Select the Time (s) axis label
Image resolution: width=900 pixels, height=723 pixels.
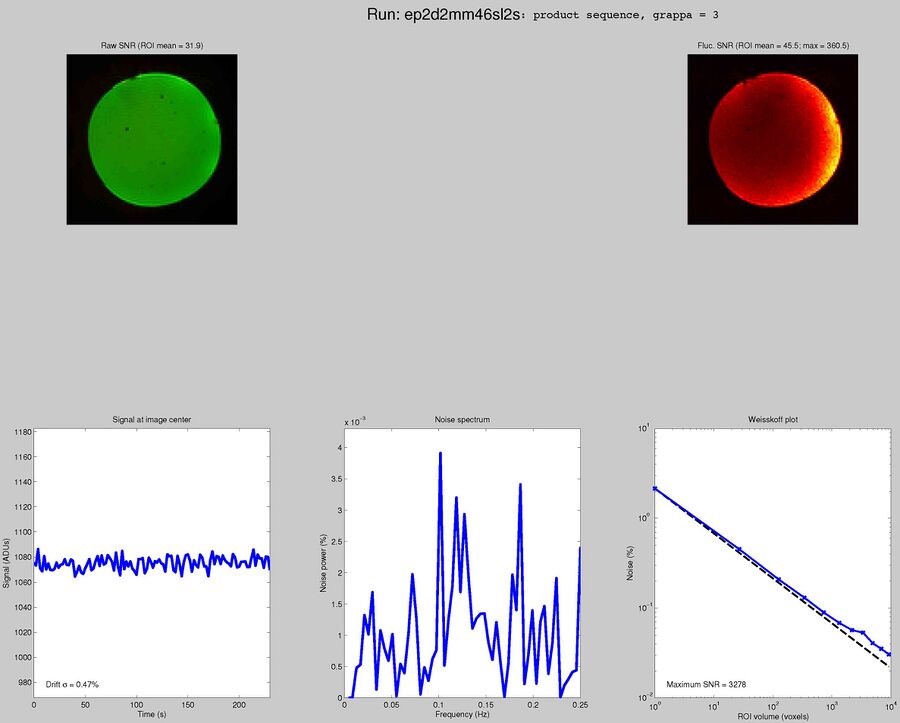pos(150,714)
